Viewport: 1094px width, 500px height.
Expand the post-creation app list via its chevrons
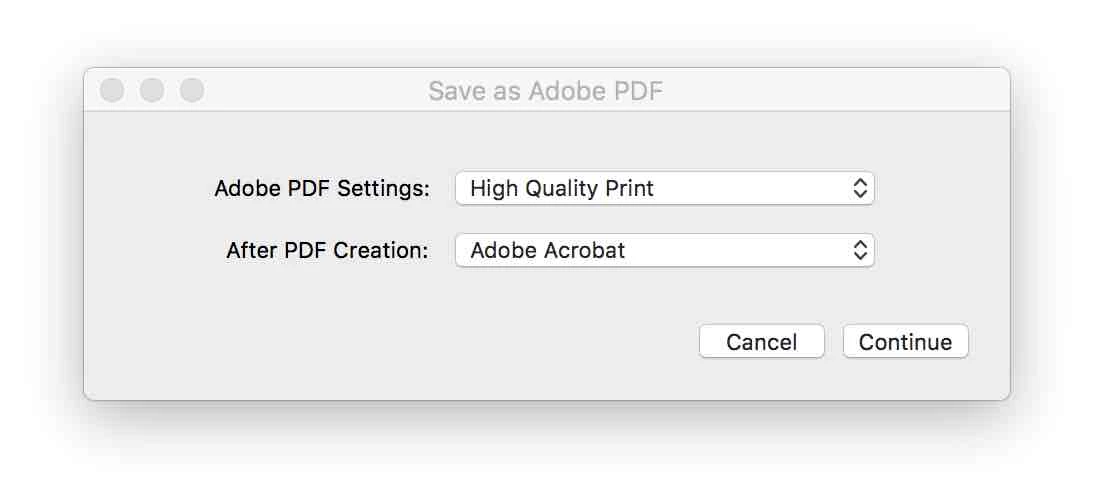(x=859, y=250)
